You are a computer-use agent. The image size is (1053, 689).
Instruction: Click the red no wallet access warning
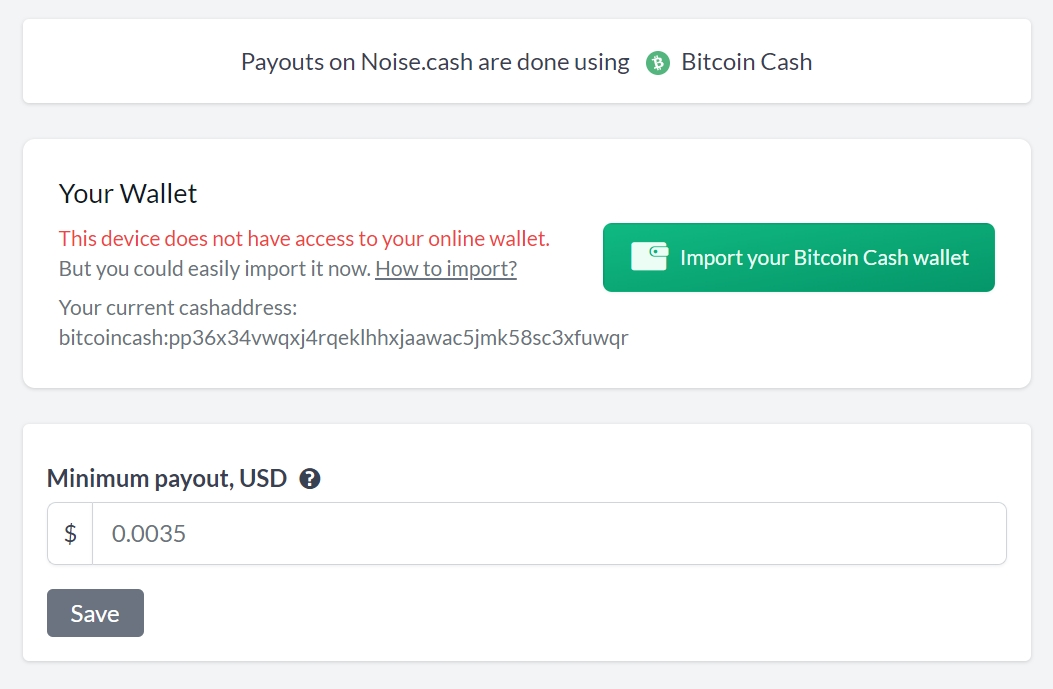[x=304, y=238]
